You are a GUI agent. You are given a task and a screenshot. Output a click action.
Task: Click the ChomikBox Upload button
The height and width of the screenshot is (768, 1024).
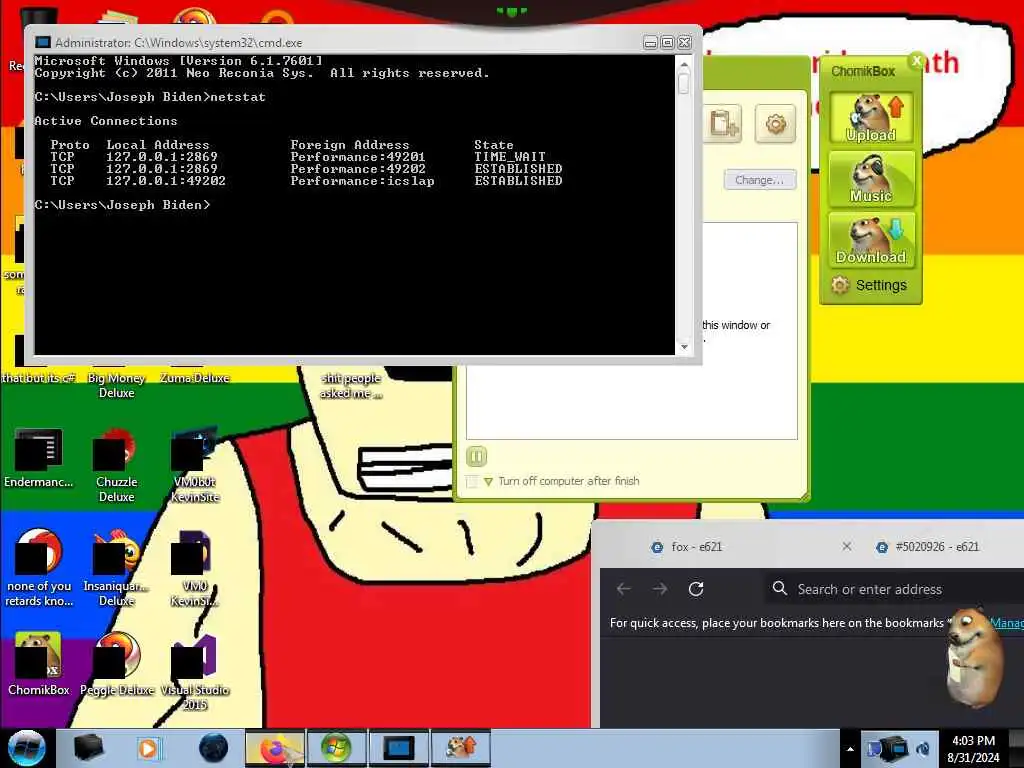click(x=871, y=118)
